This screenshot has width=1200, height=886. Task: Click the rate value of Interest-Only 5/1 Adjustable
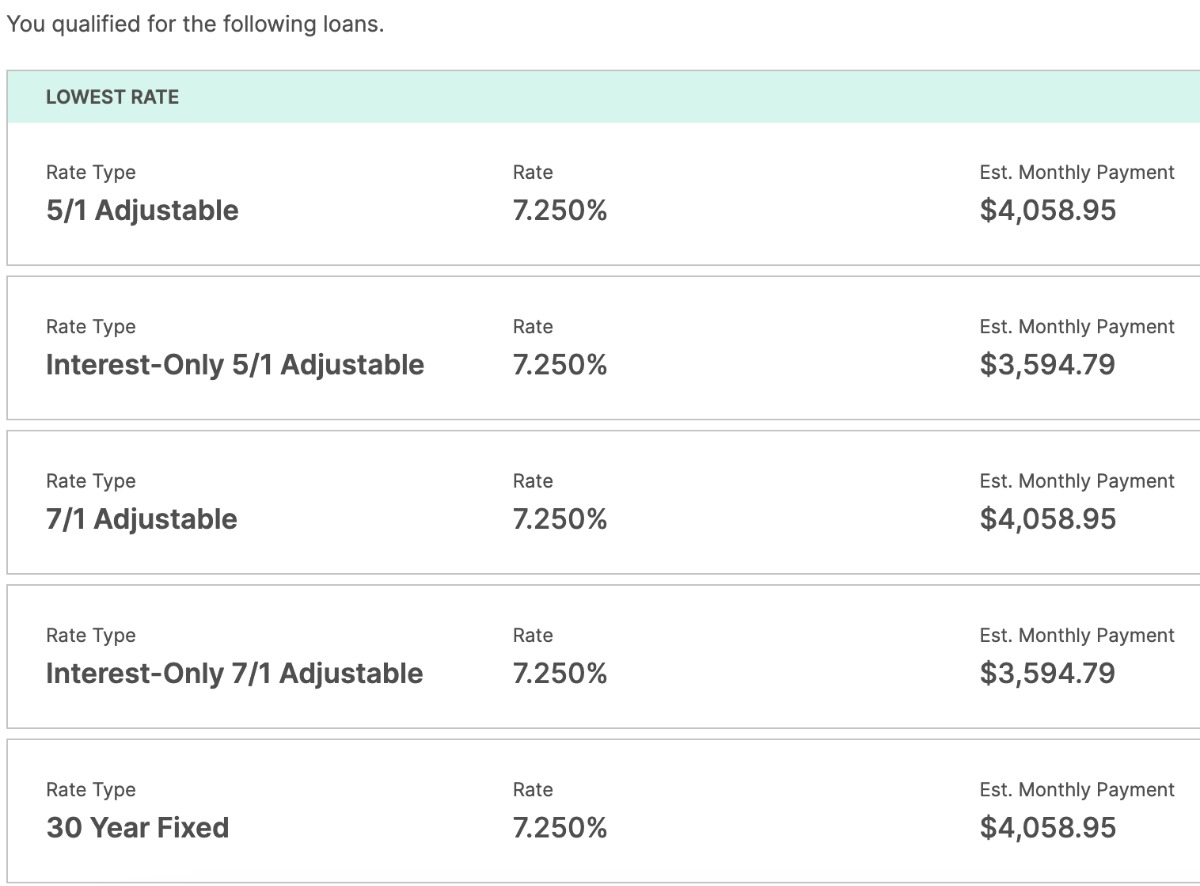pyautogui.click(x=559, y=365)
